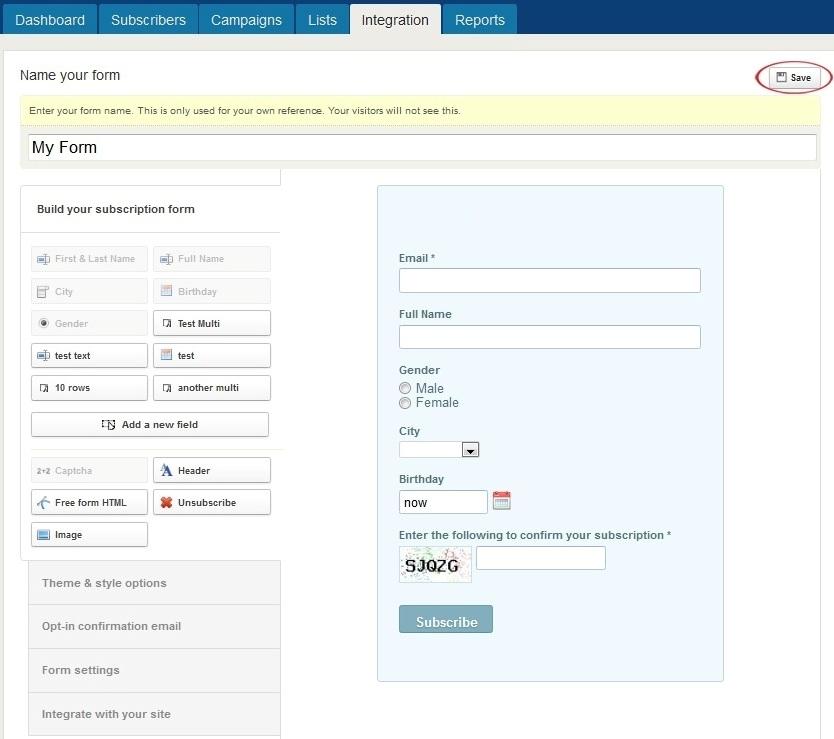Add the Test Multi field
This screenshot has width=834, height=739.
(212, 323)
